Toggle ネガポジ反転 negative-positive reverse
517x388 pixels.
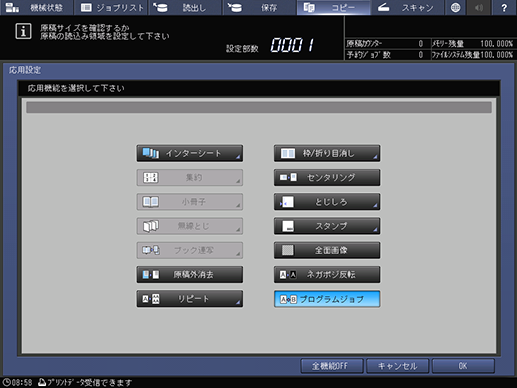tap(327, 275)
